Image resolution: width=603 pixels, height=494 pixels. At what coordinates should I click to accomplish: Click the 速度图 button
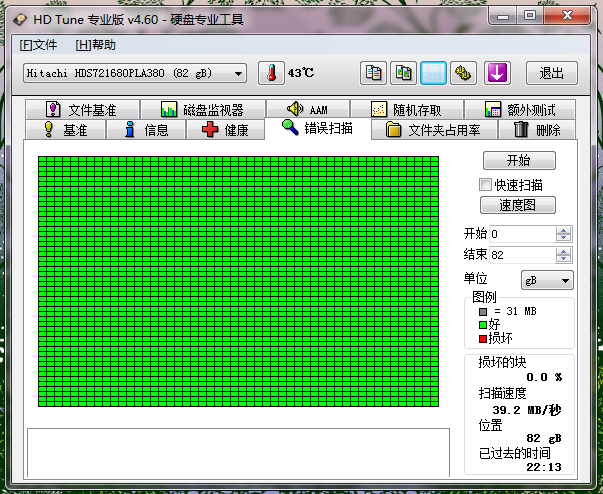point(518,205)
